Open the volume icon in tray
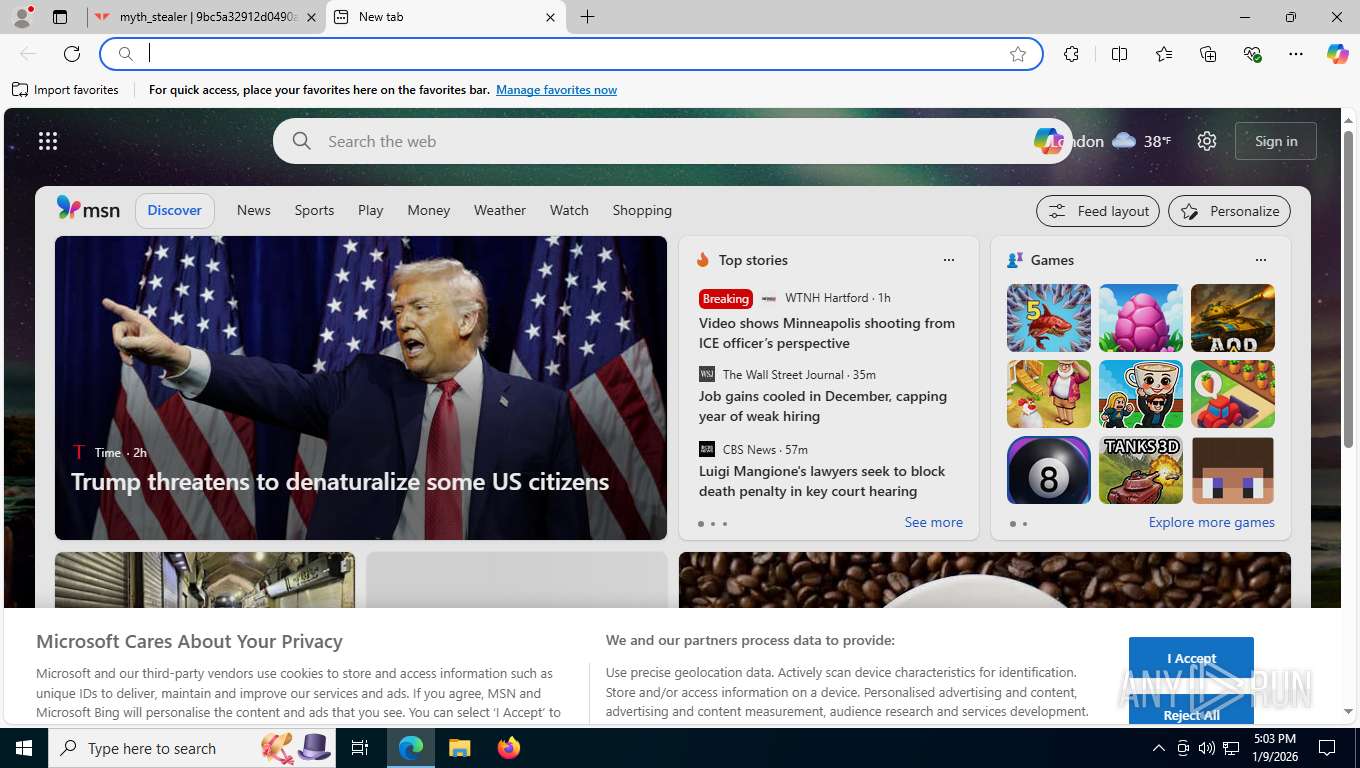This screenshot has width=1360, height=768. [x=1207, y=748]
